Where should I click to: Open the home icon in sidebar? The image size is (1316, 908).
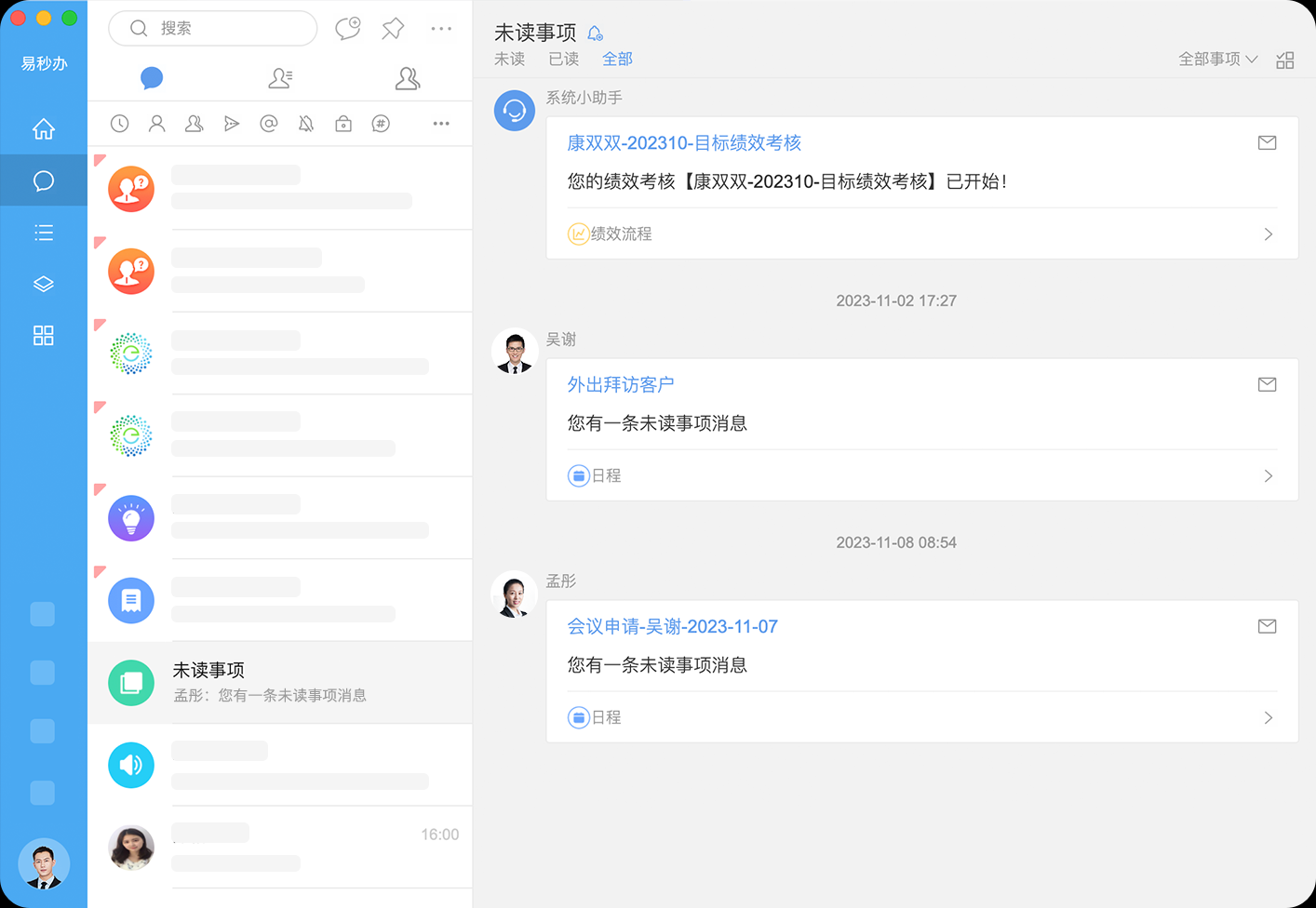(44, 129)
